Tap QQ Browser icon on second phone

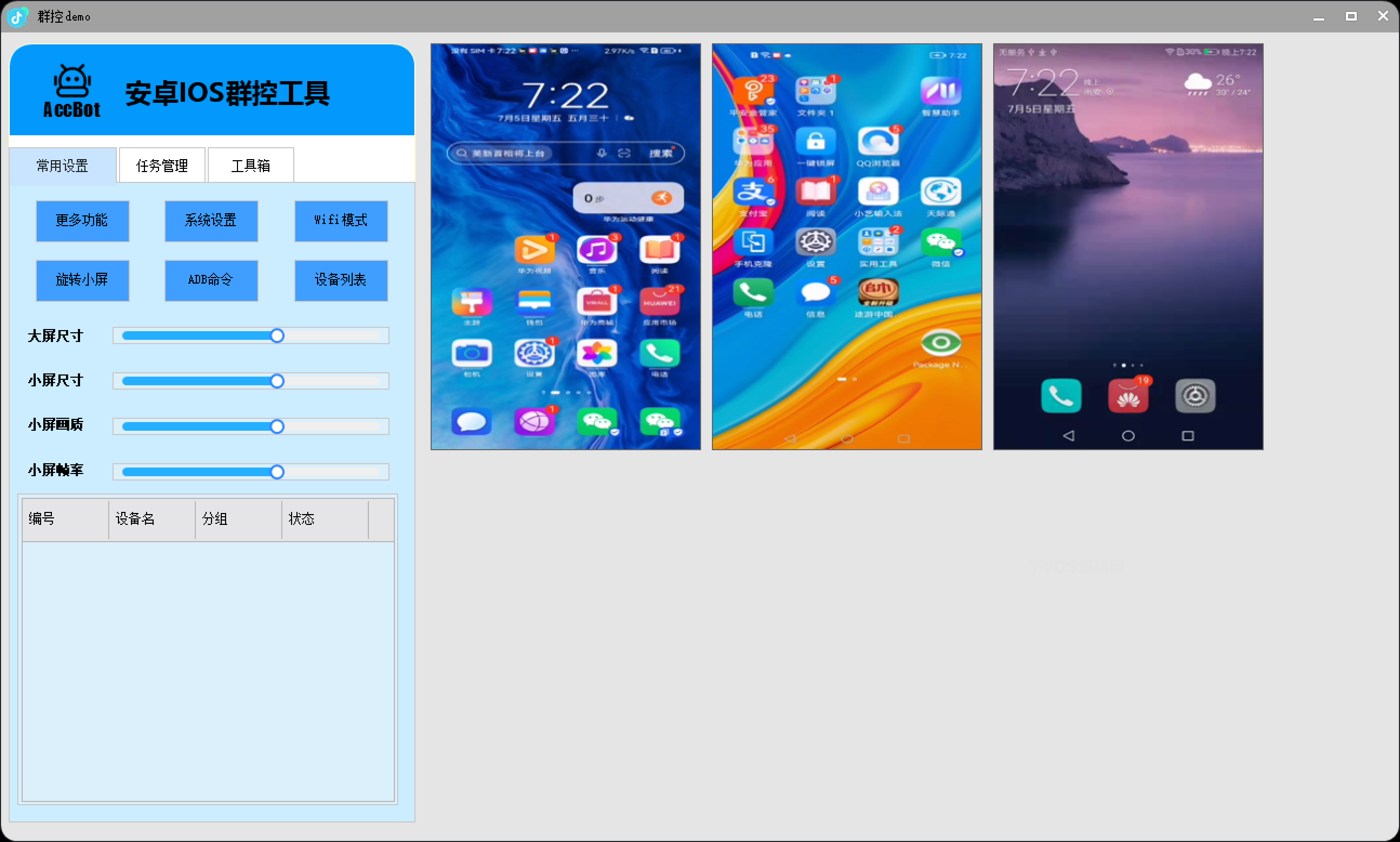(x=878, y=141)
